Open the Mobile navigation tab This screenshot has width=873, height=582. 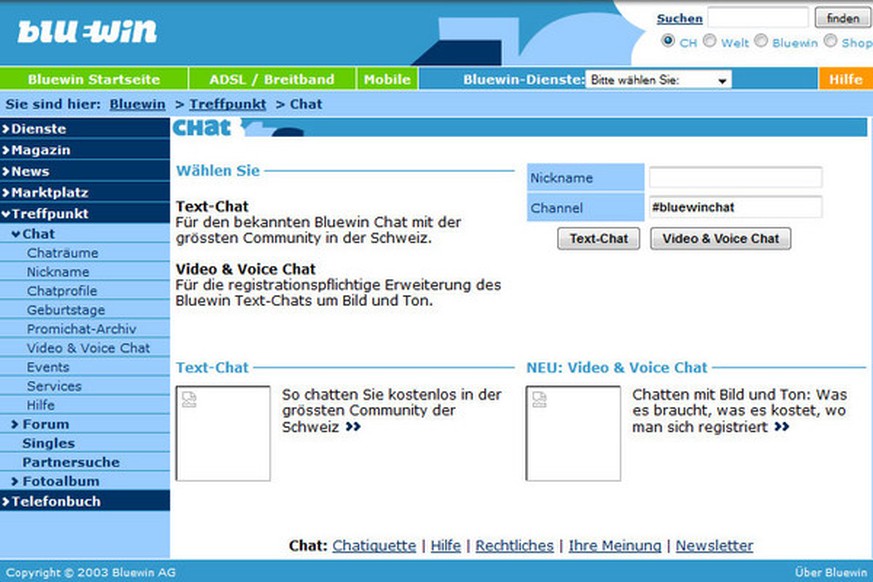(387, 80)
